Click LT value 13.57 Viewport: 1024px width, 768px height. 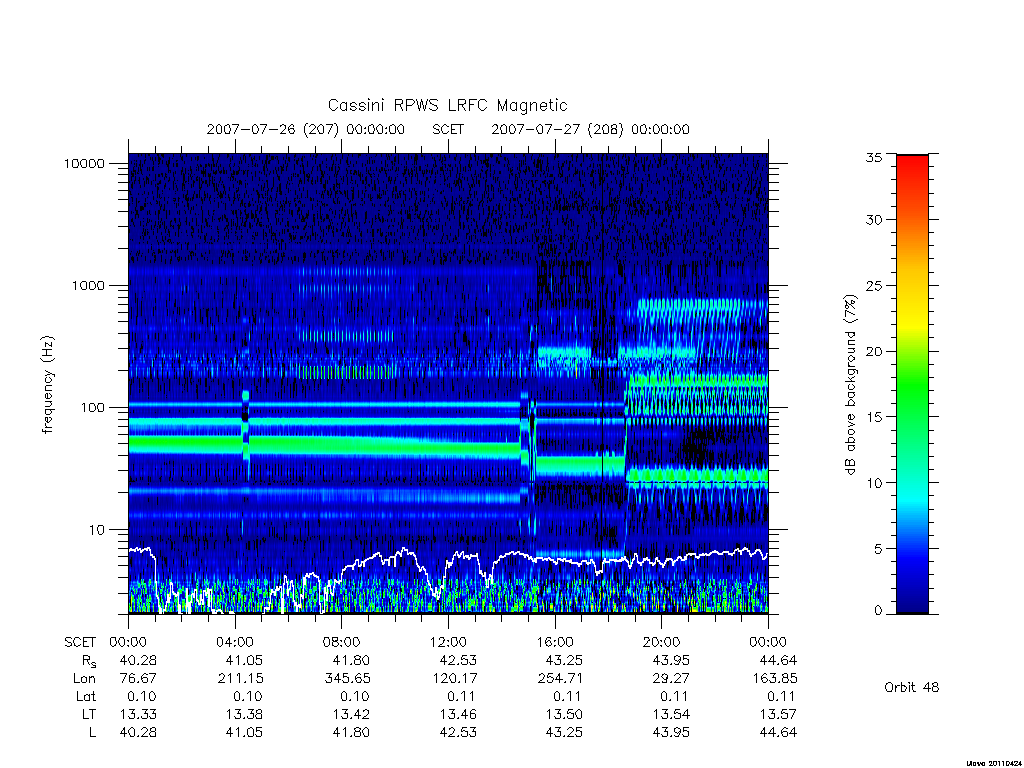point(778,715)
